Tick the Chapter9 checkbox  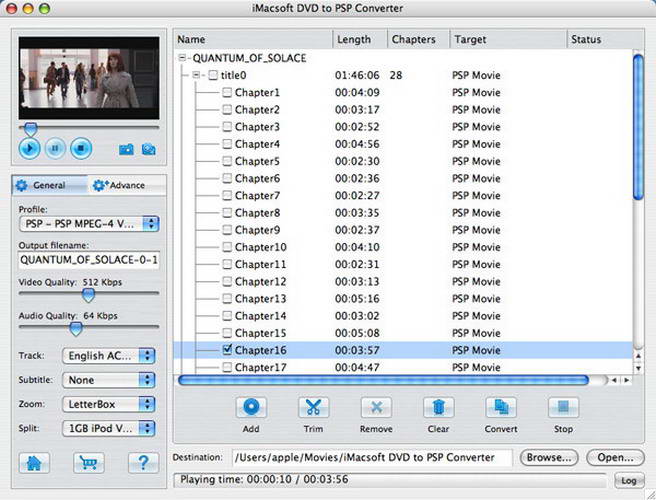[227, 230]
